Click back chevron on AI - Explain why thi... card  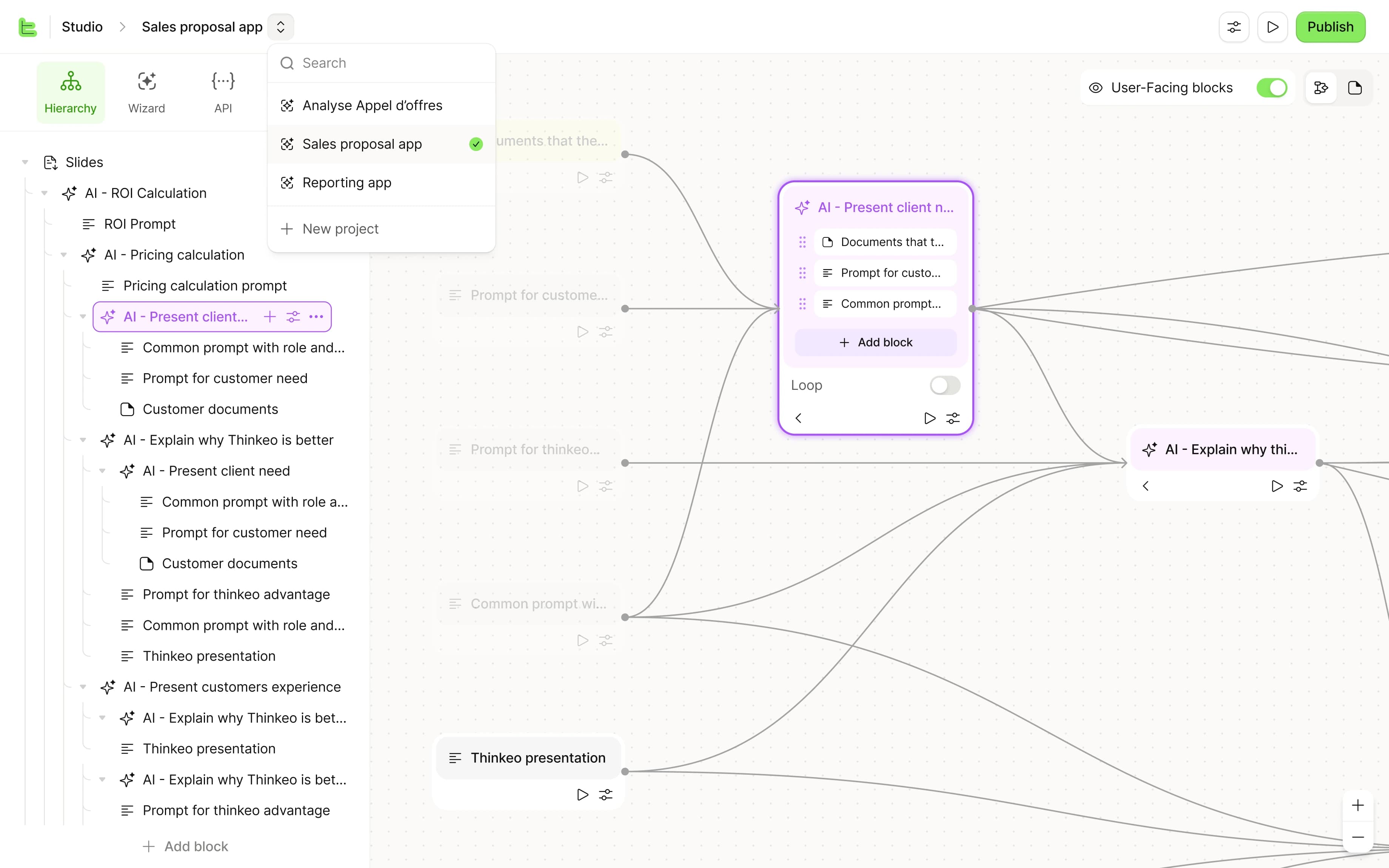point(1146,487)
